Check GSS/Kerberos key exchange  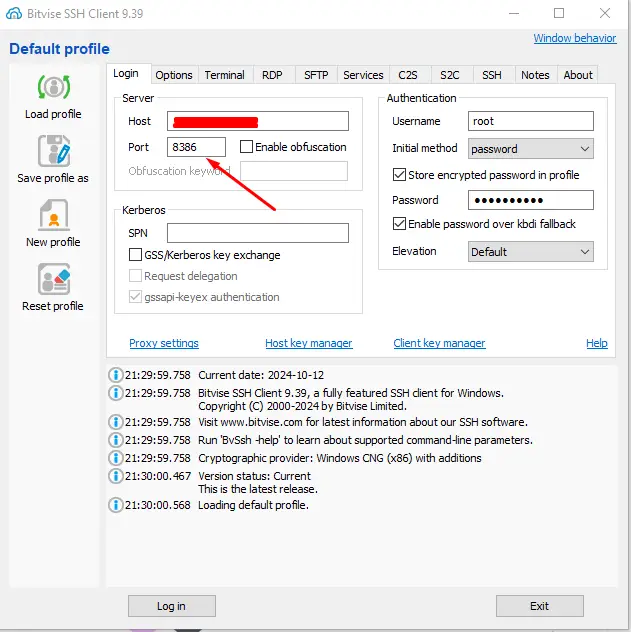pyautogui.click(x=135, y=255)
